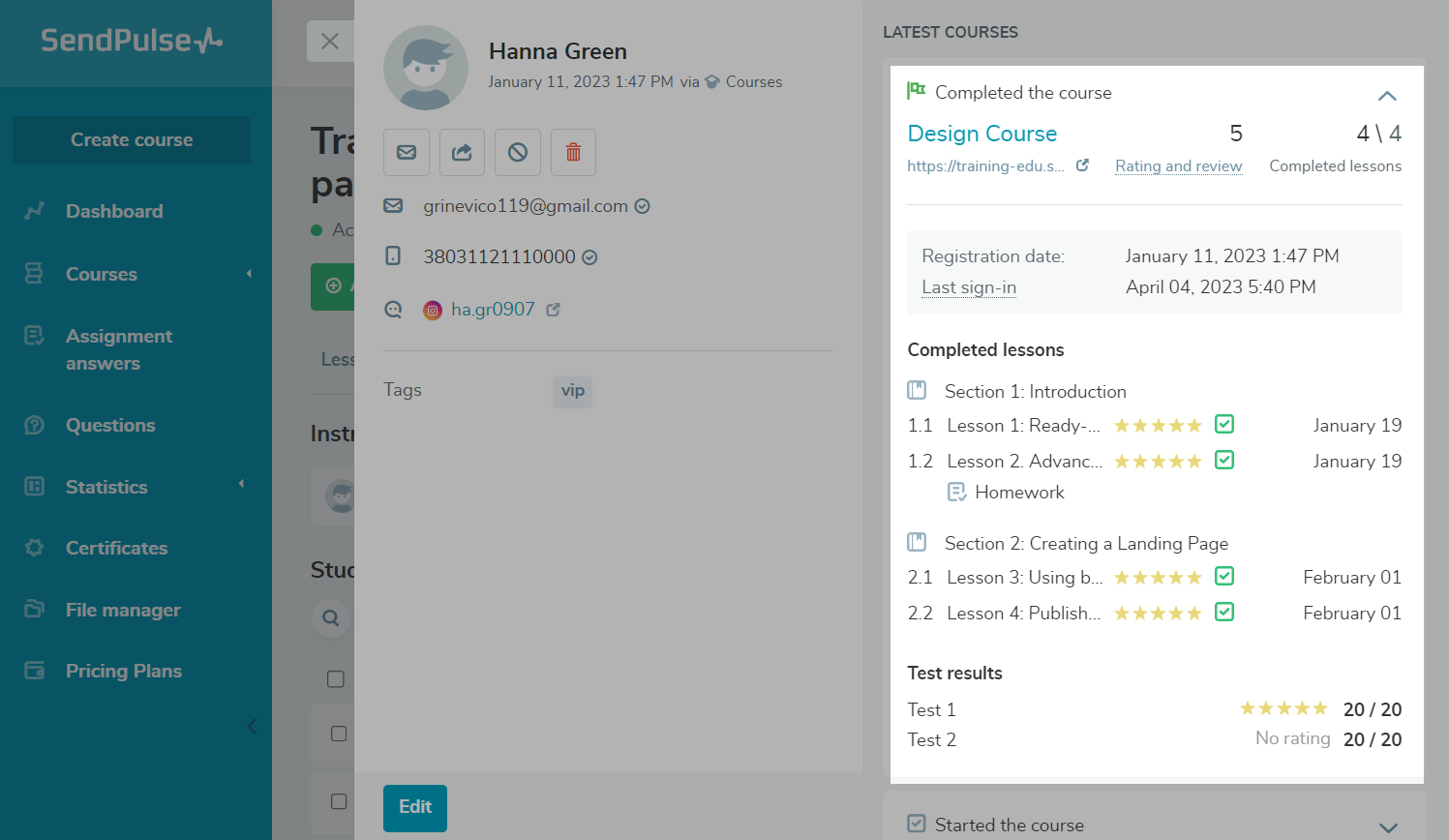Delete student using red trash icon

(573, 152)
